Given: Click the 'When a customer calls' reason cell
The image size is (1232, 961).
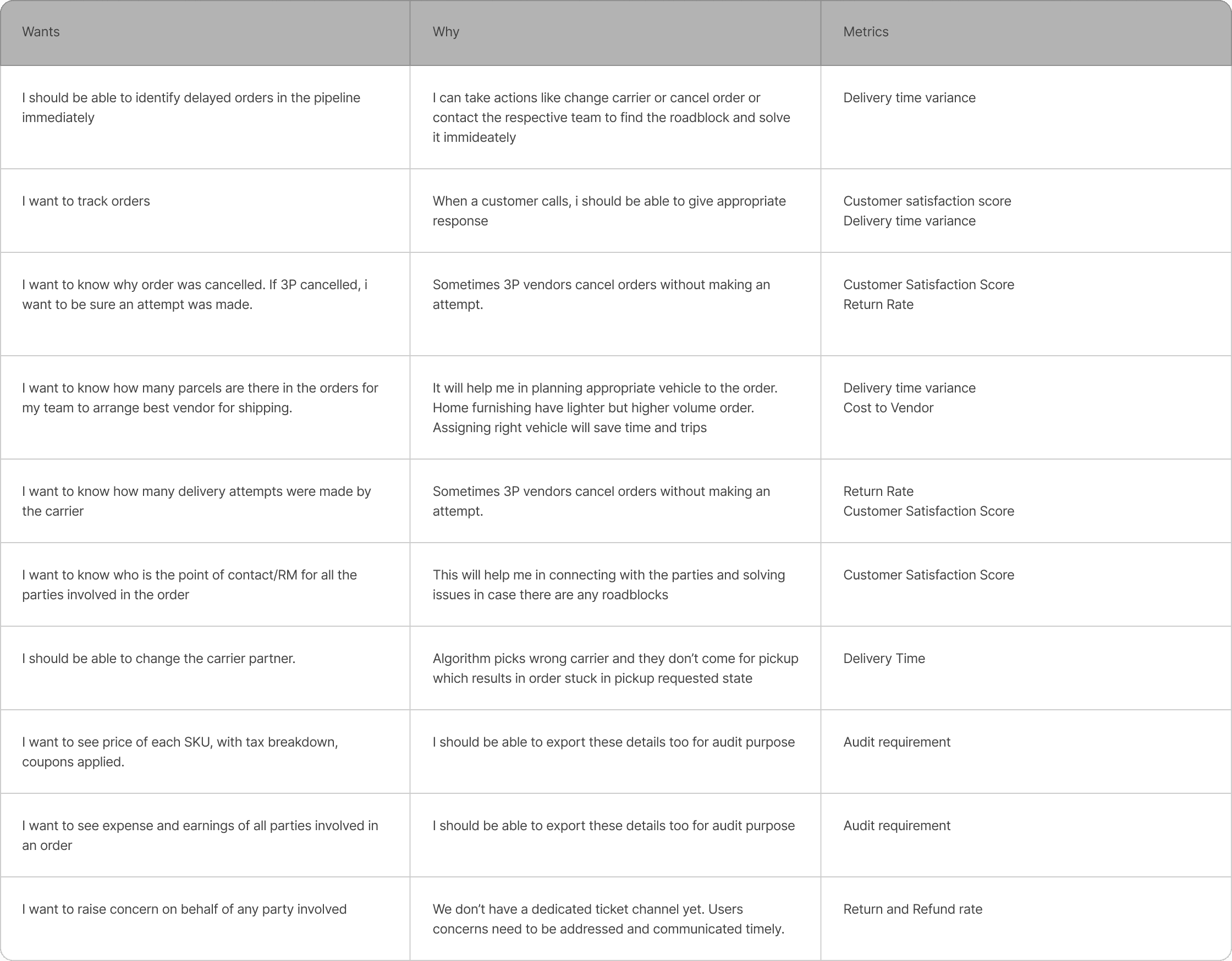Looking at the screenshot, I should pos(615,211).
